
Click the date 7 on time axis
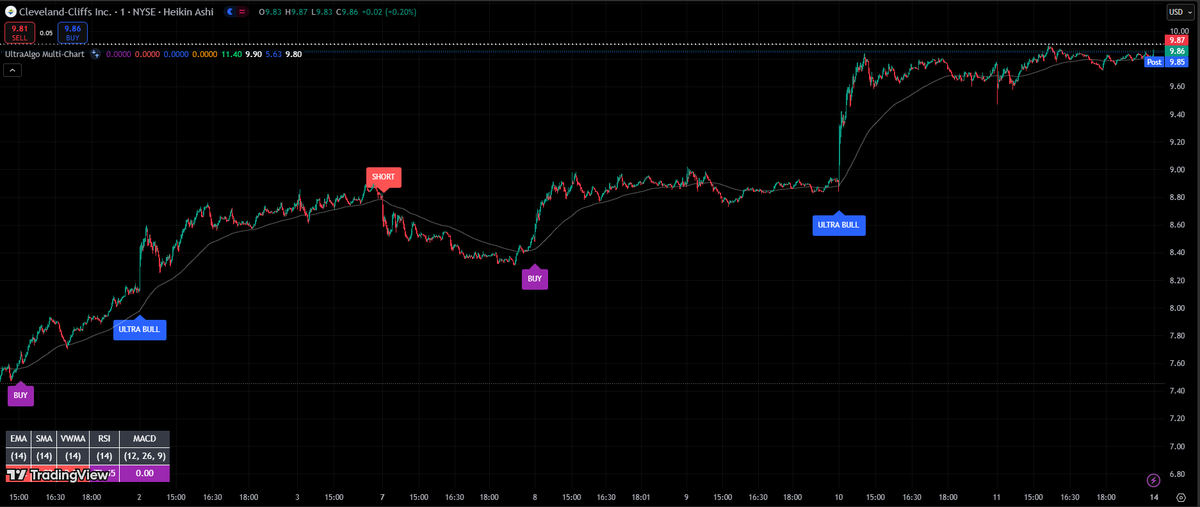[x=382, y=496]
